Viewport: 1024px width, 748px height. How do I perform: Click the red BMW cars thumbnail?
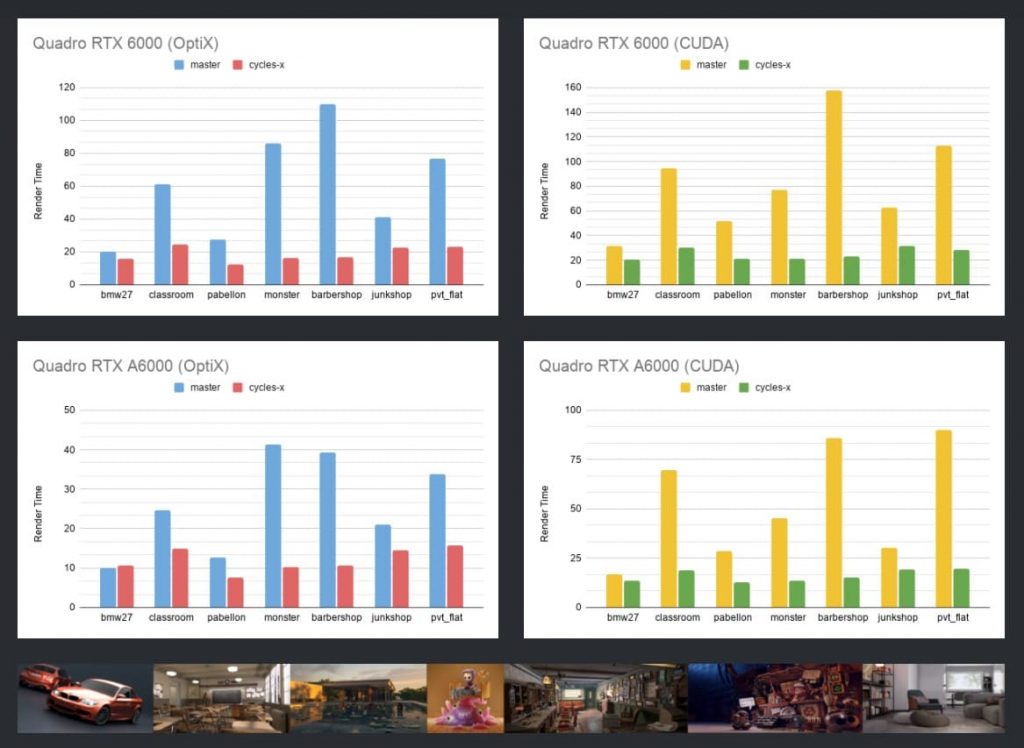click(x=85, y=697)
